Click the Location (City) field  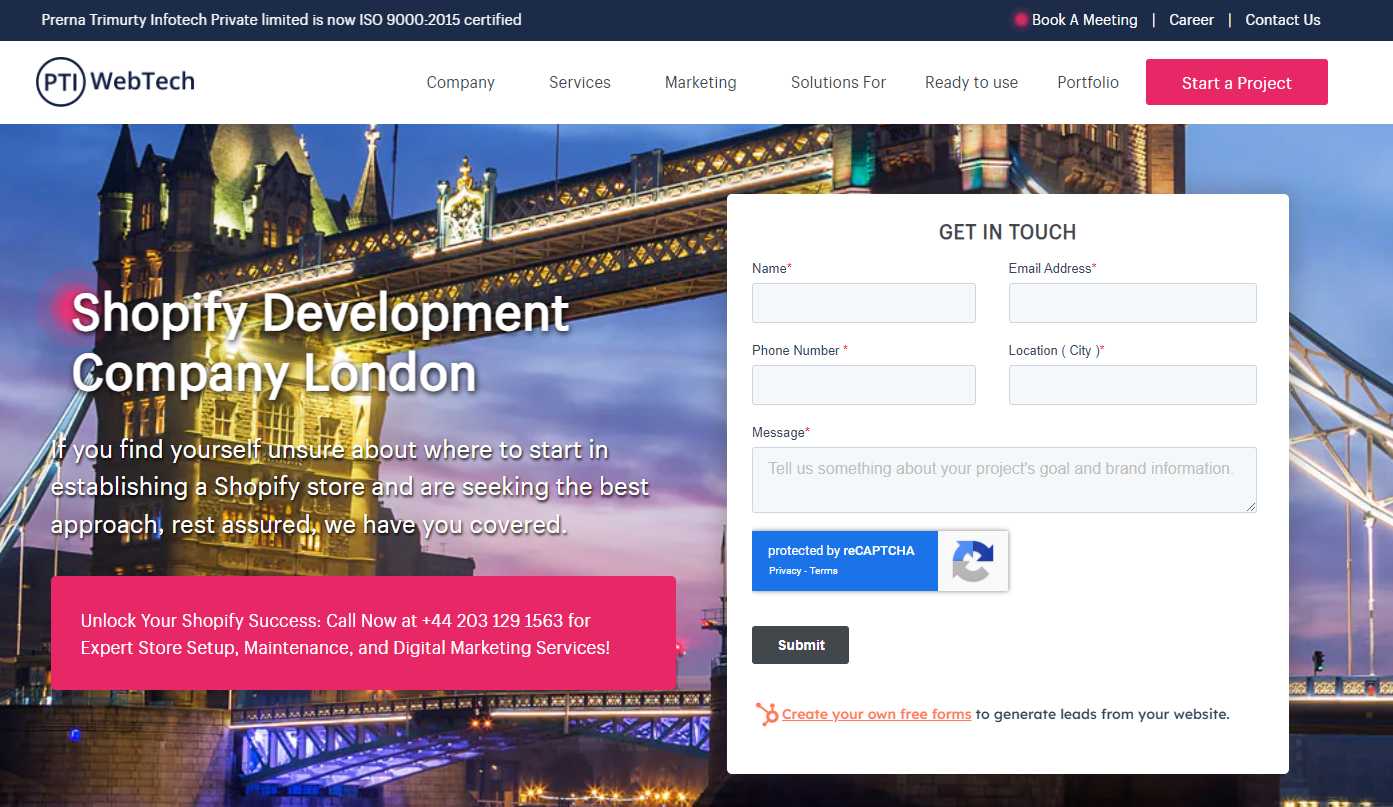pyautogui.click(x=1132, y=385)
